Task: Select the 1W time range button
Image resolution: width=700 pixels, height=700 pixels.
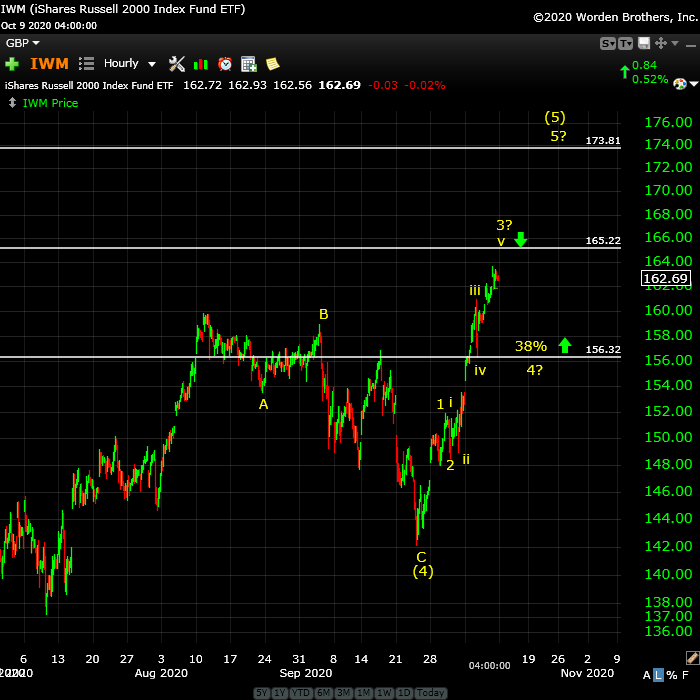Action: click(384, 693)
